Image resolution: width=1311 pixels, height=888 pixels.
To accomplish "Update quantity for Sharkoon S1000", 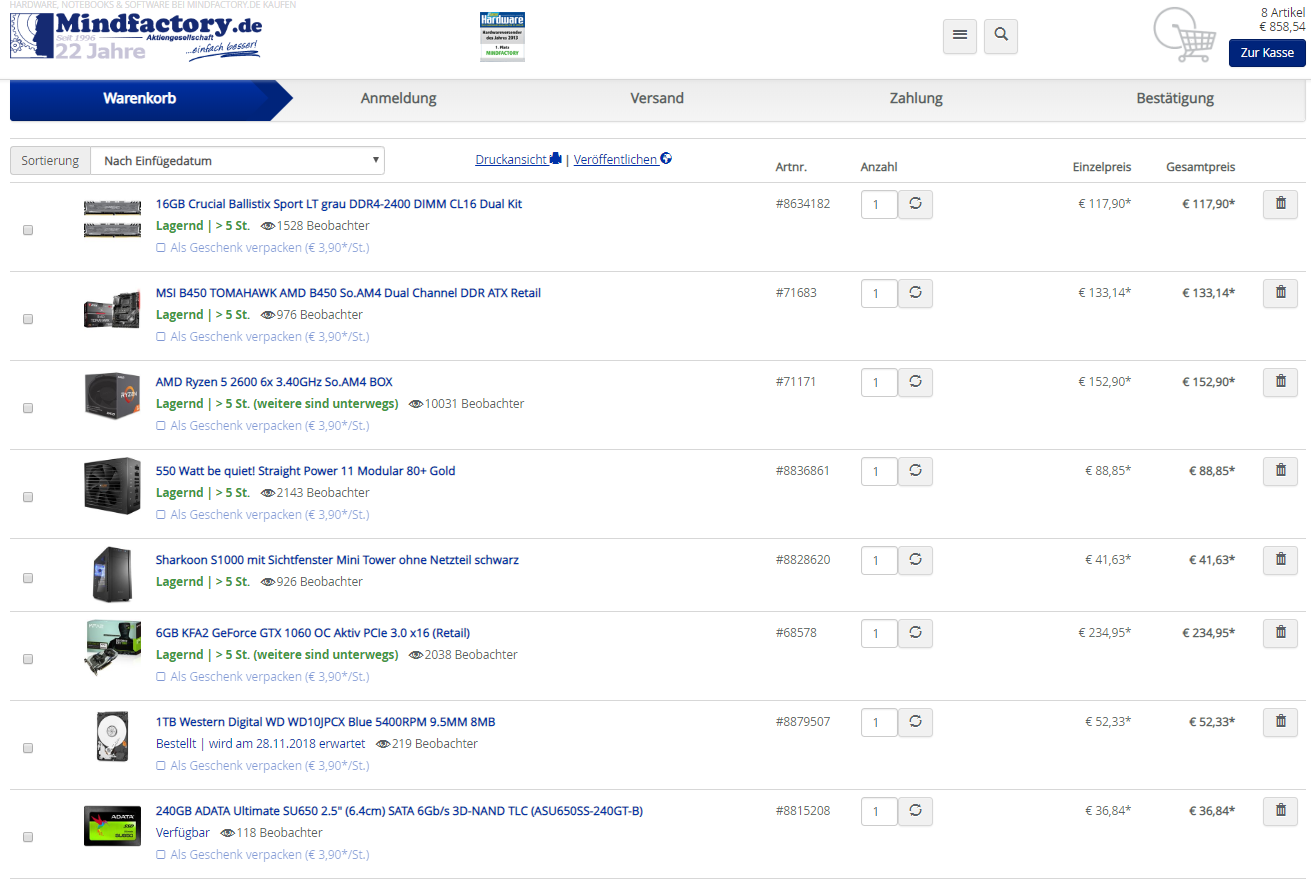I will [x=915, y=561].
